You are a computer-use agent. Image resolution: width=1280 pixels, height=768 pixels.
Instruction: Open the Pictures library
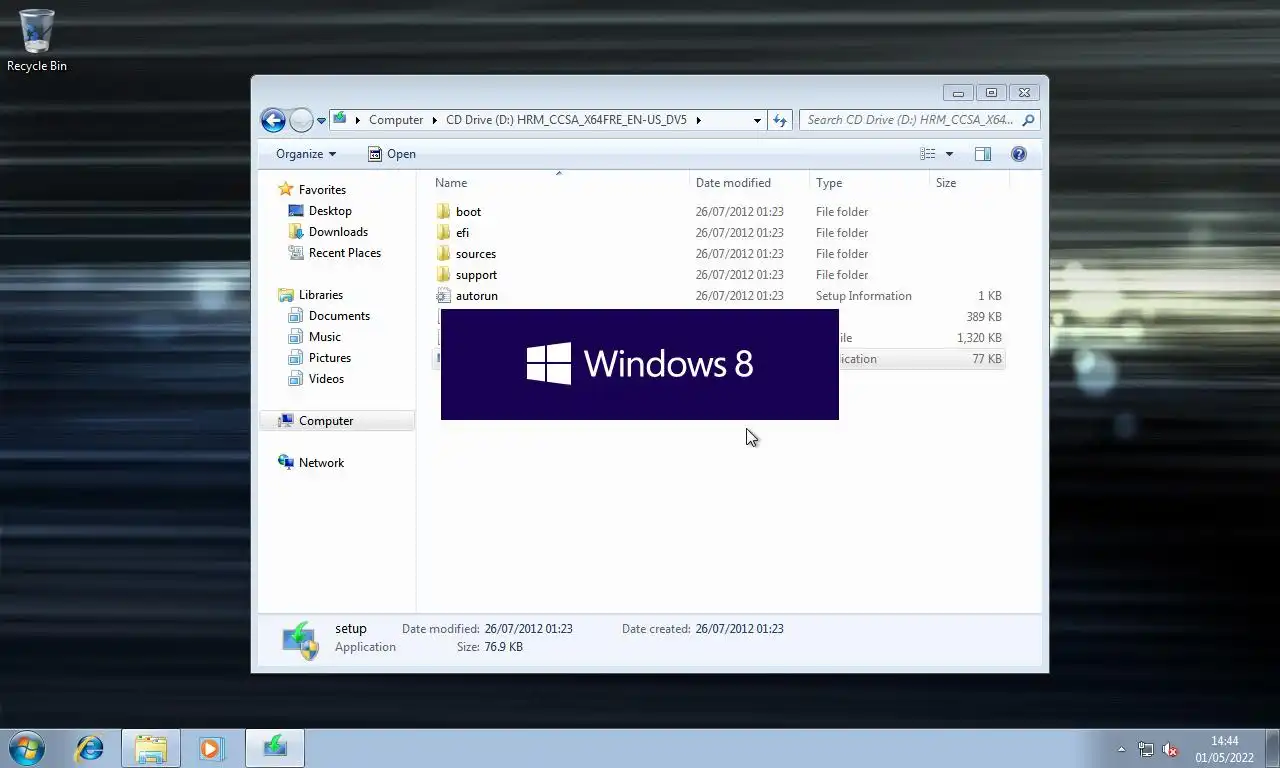[330, 358]
